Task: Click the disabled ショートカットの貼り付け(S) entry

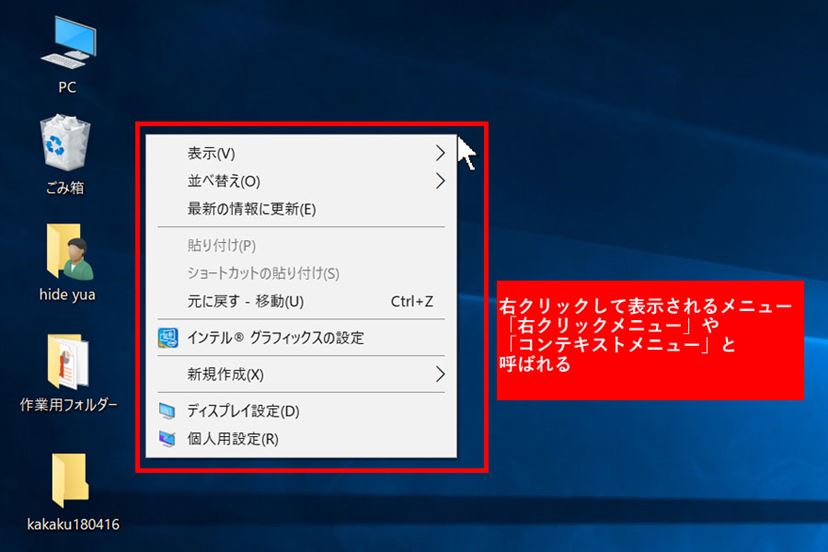Action: 263,273
